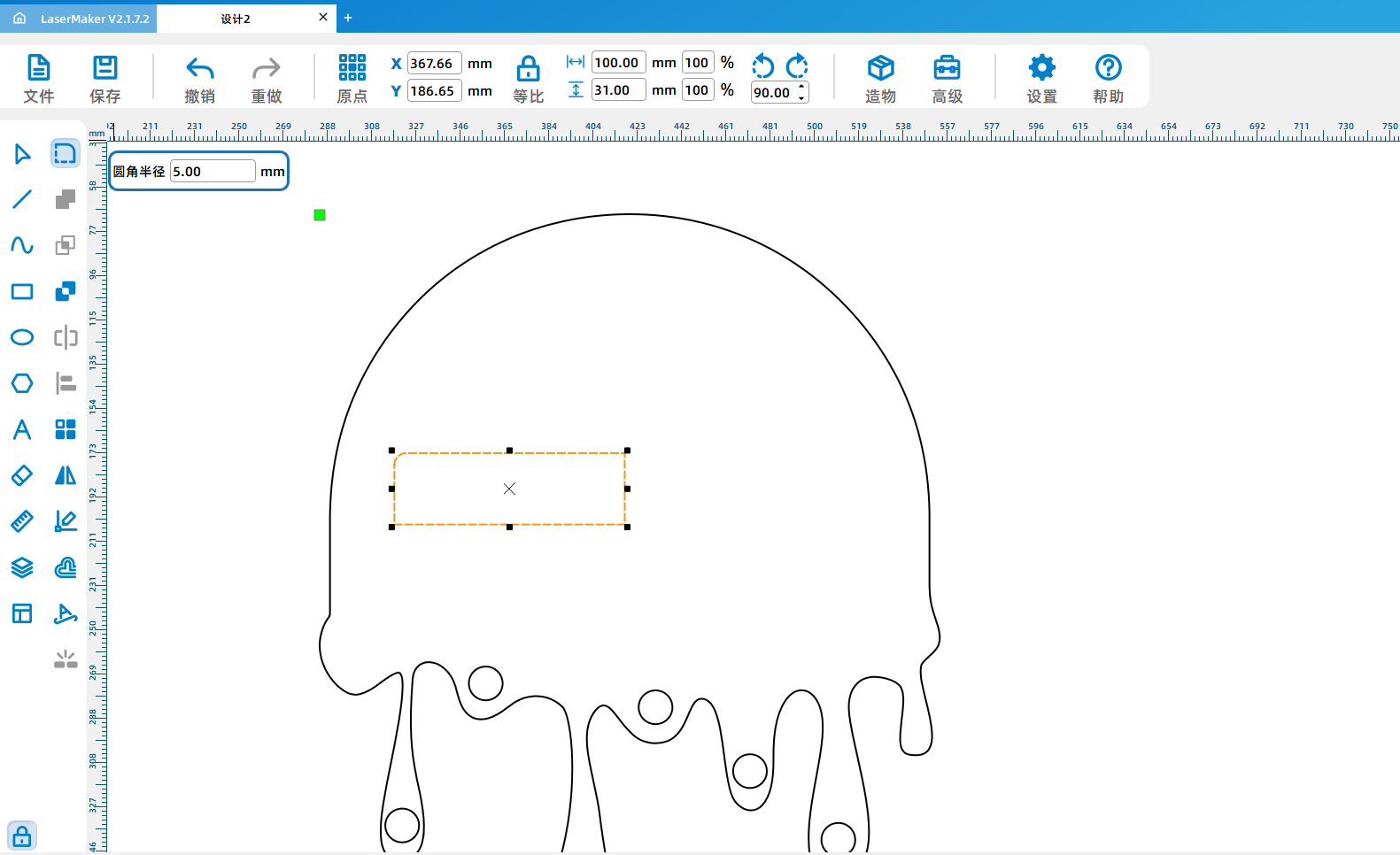
Task: Activate the text tool
Action: click(22, 429)
